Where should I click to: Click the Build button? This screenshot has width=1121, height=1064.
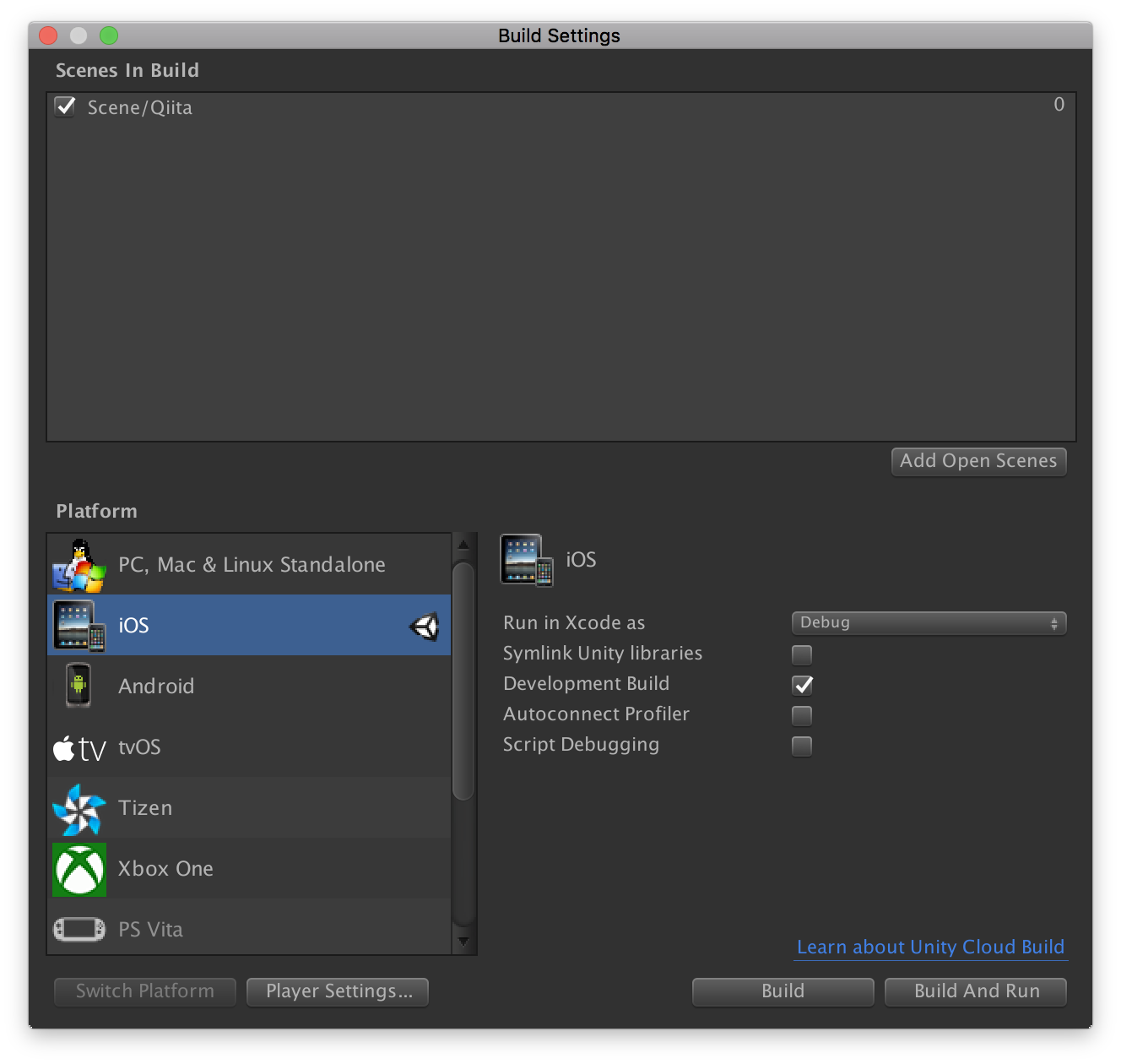coord(783,991)
